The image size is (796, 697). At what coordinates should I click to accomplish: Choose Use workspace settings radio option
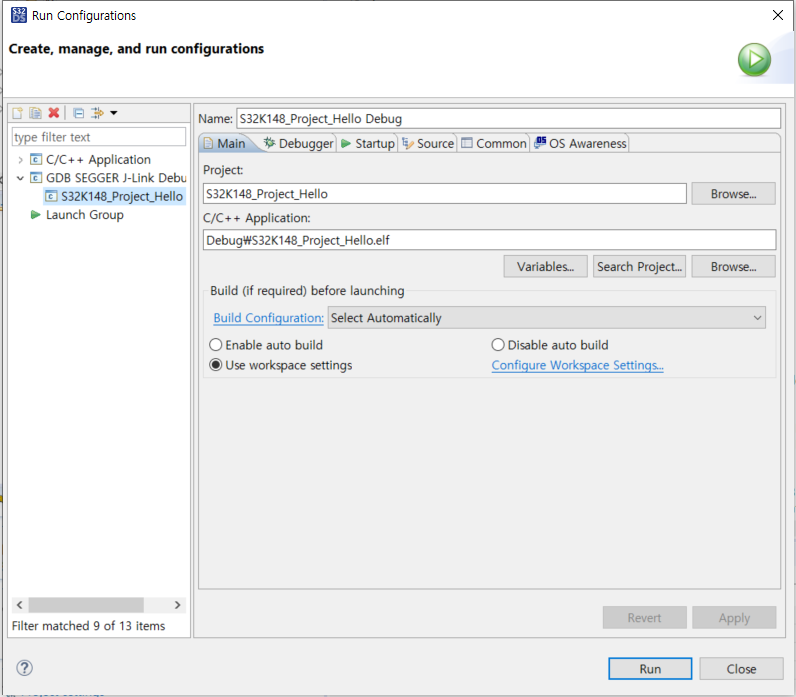coord(216,365)
